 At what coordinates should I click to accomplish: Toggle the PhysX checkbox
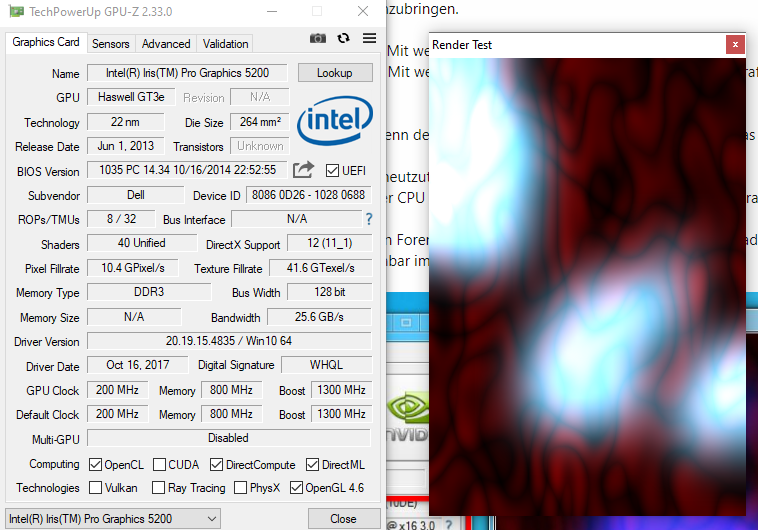(x=240, y=487)
